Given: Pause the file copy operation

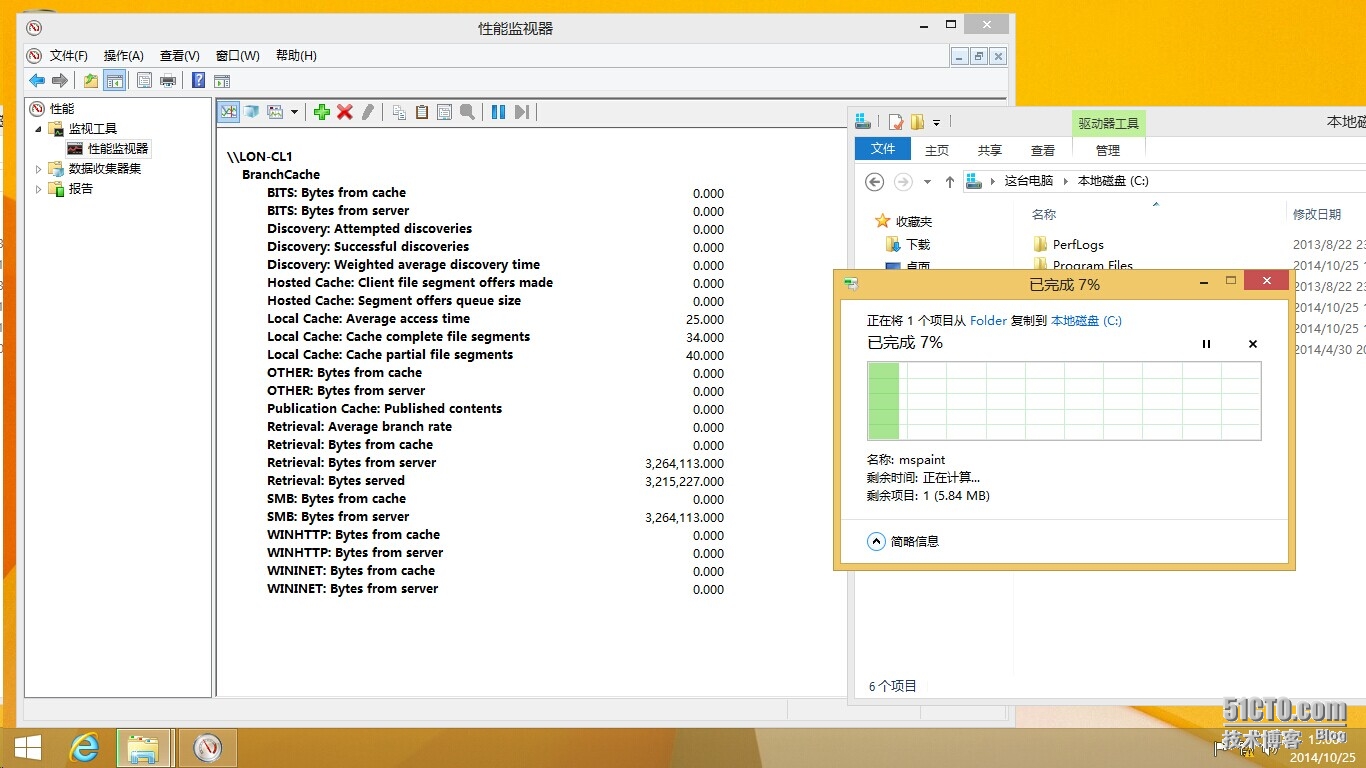Looking at the screenshot, I should click(x=1206, y=344).
